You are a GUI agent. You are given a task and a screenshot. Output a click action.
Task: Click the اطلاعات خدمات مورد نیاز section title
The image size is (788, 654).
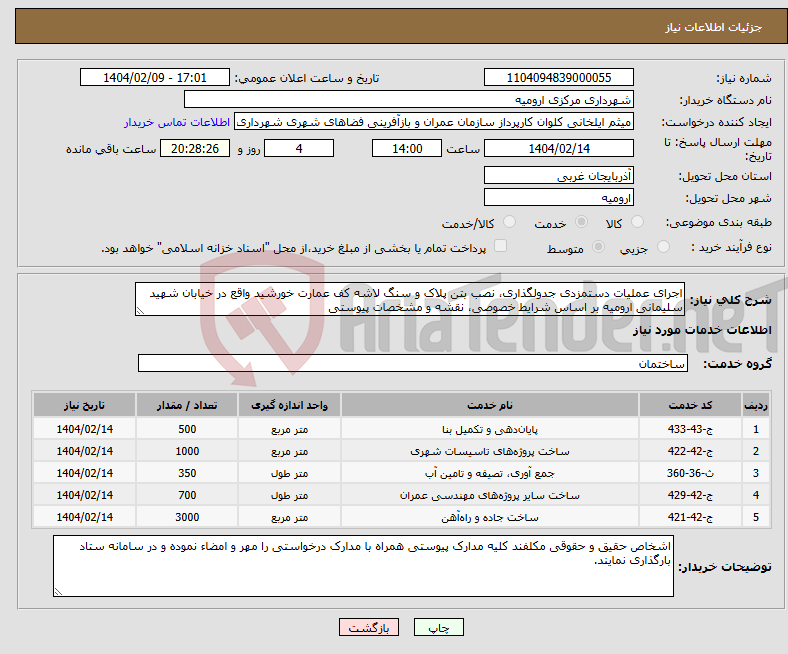(702, 330)
